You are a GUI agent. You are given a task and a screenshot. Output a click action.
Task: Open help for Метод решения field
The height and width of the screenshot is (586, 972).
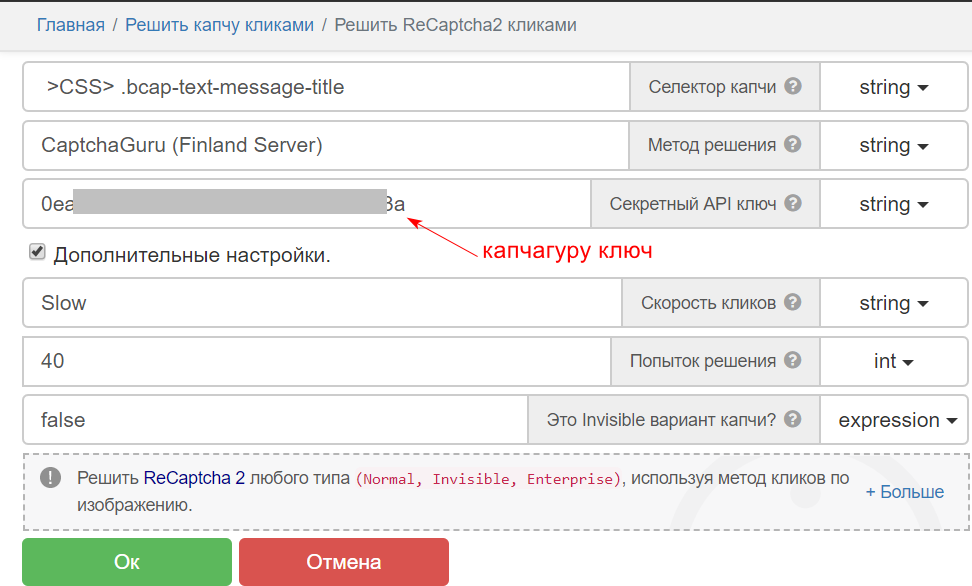(793, 145)
